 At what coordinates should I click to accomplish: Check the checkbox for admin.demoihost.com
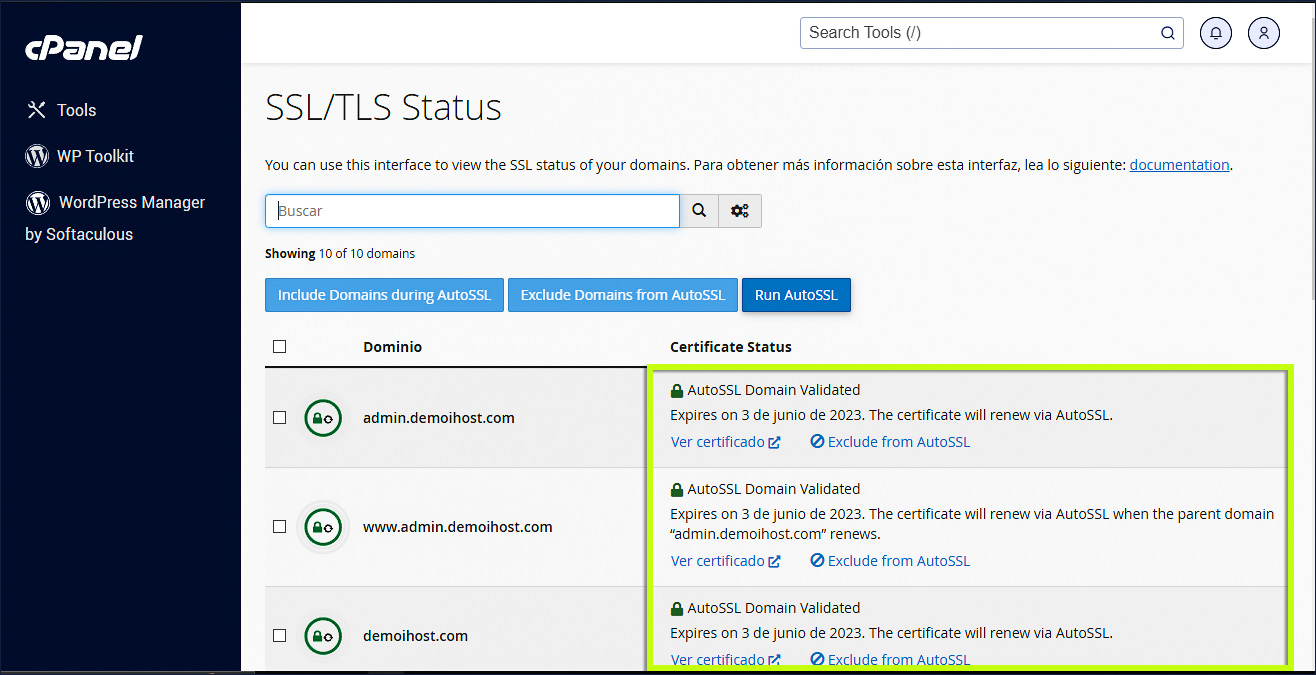click(x=279, y=418)
